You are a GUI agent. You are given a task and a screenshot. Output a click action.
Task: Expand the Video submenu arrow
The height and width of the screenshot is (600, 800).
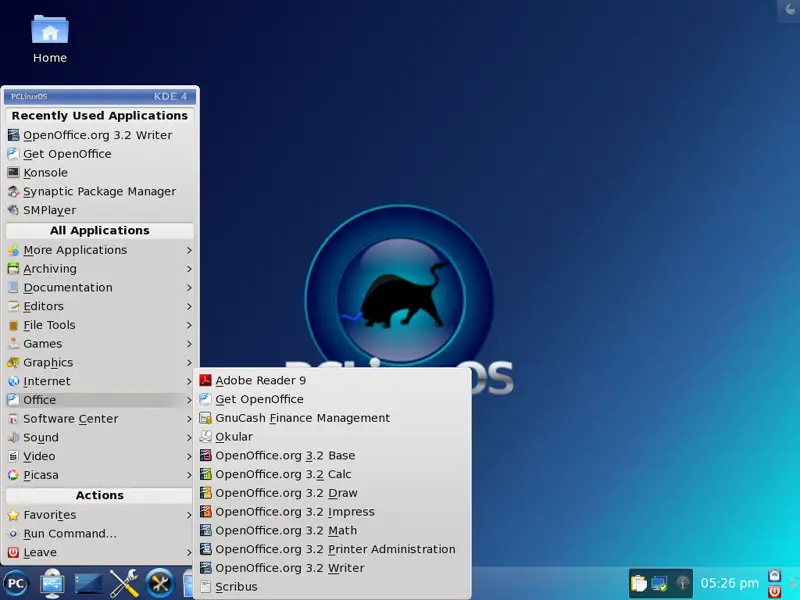[189, 456]
